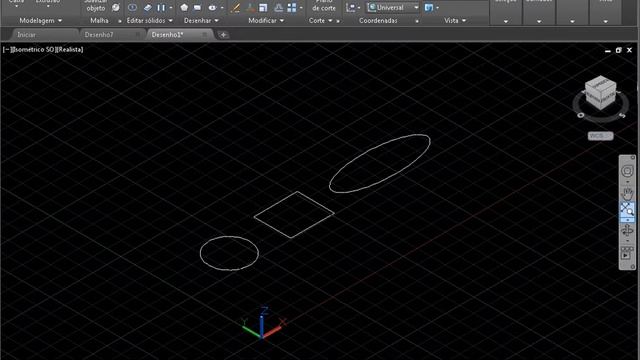Close the Desenho1* tab

[x=204, y=35]
